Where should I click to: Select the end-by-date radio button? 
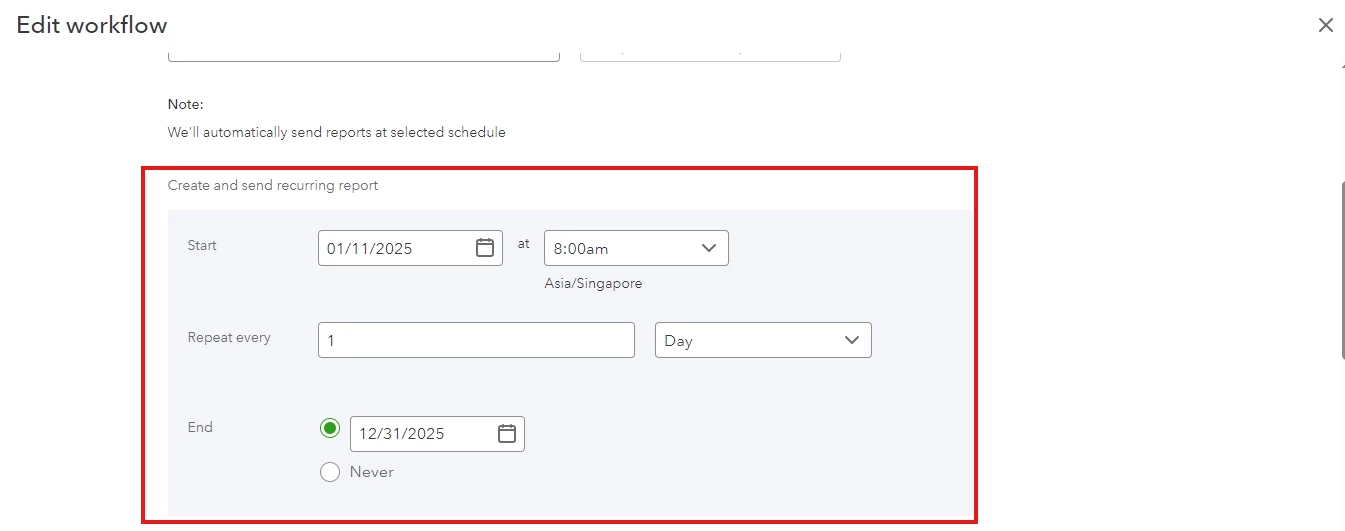point(330,428)
